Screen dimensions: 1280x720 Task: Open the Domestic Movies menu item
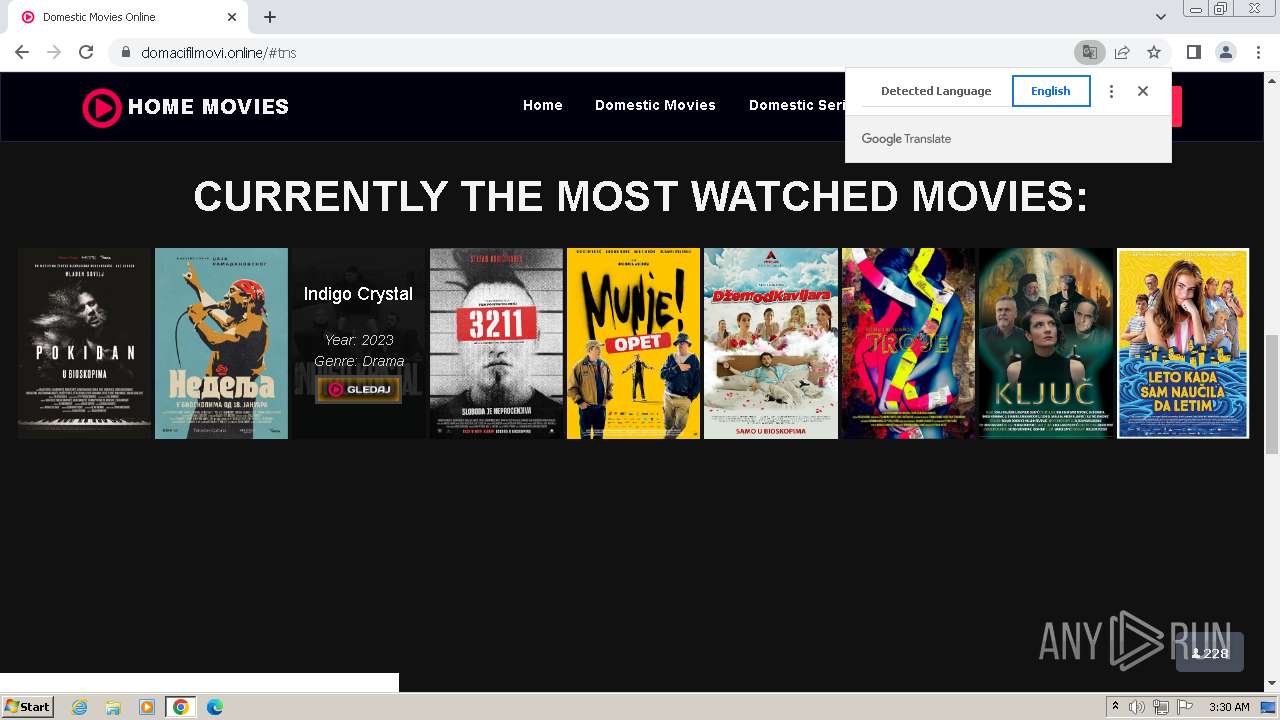point(655,105)
